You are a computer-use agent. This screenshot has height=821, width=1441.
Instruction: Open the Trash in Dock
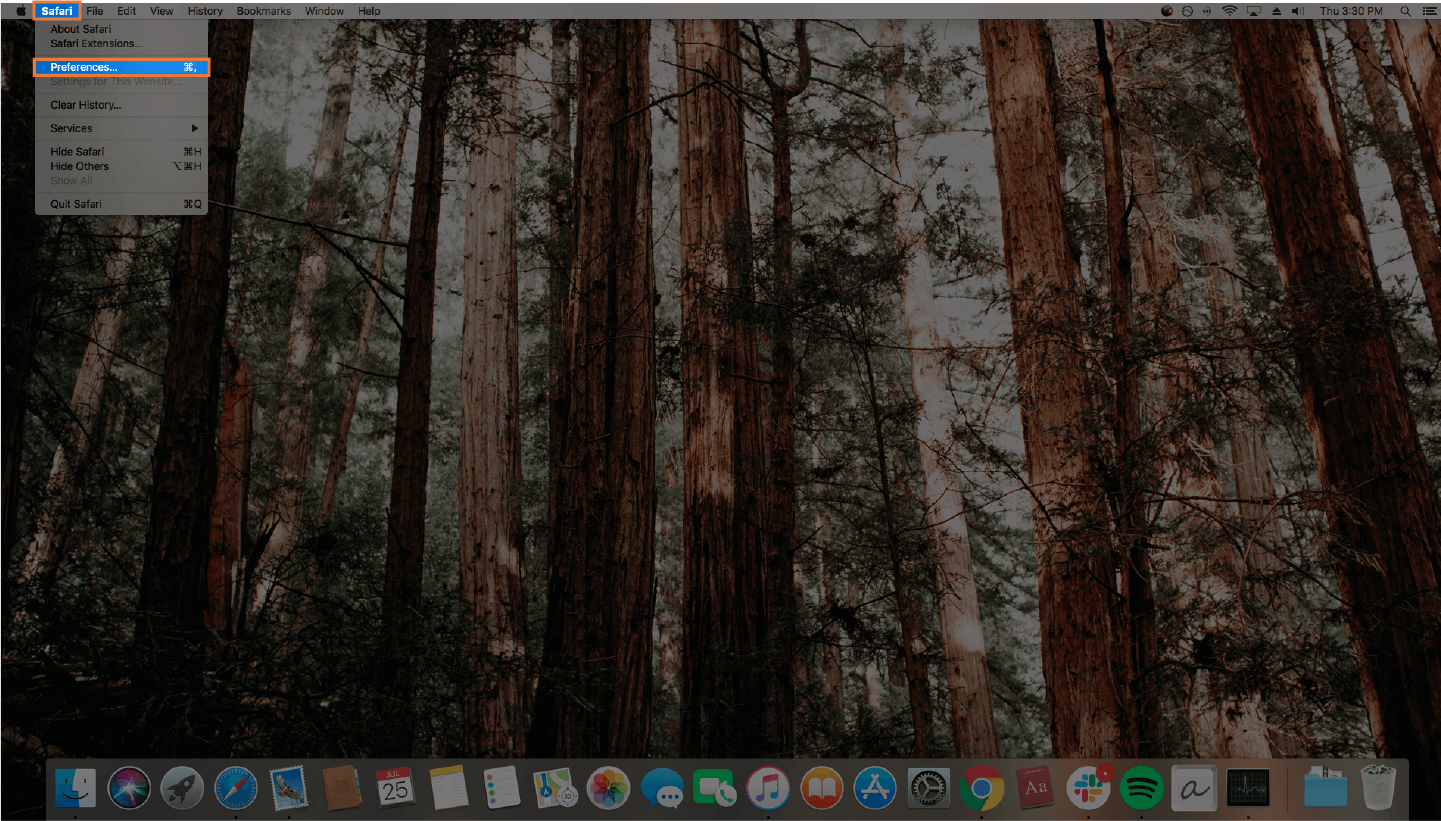(x=1379, y=789)
